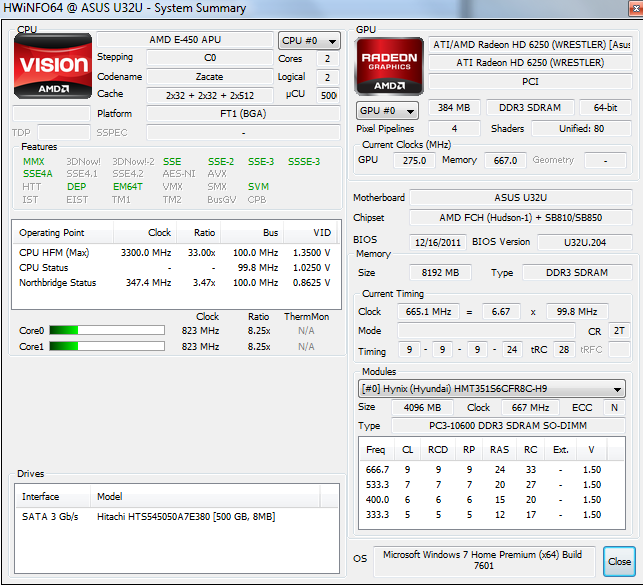The width and height of the screenshot is (643, 585).
Task: Open the CPU #0 selector dropdown
Action: click(x=309, y=41)
